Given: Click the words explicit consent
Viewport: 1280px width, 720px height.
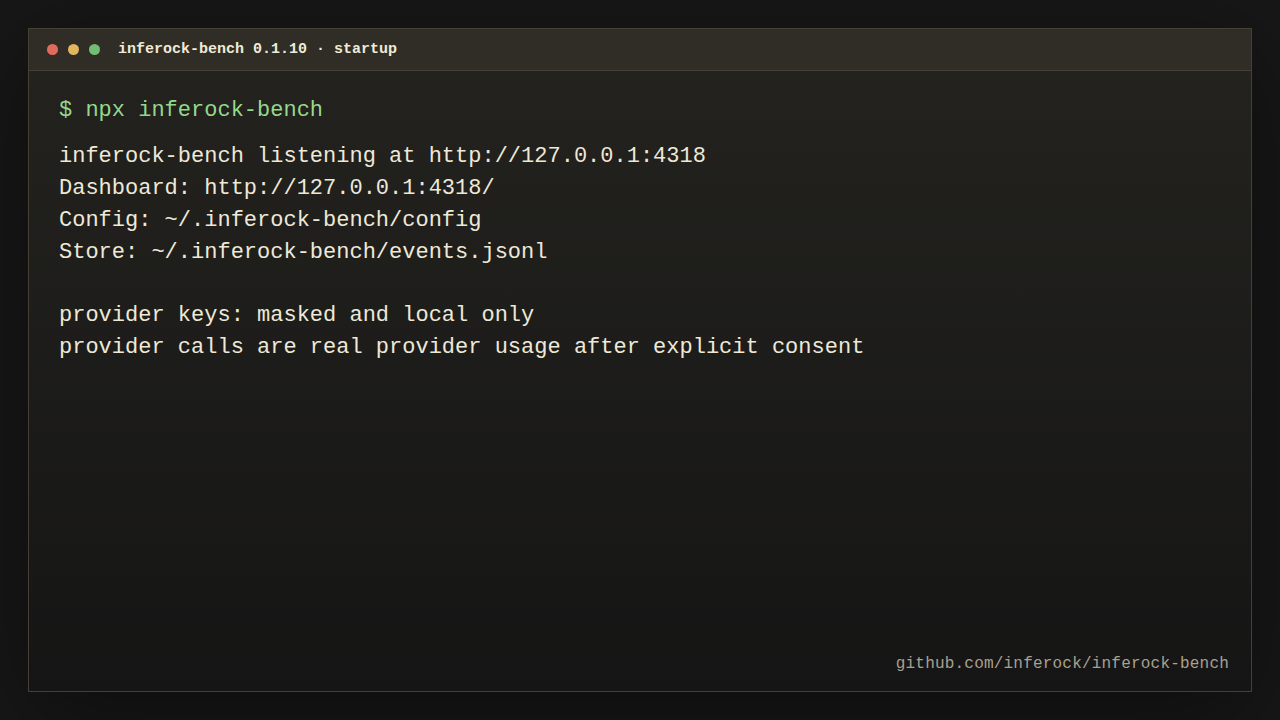Looking at the screenshot, I should click(x=758, y=347).
